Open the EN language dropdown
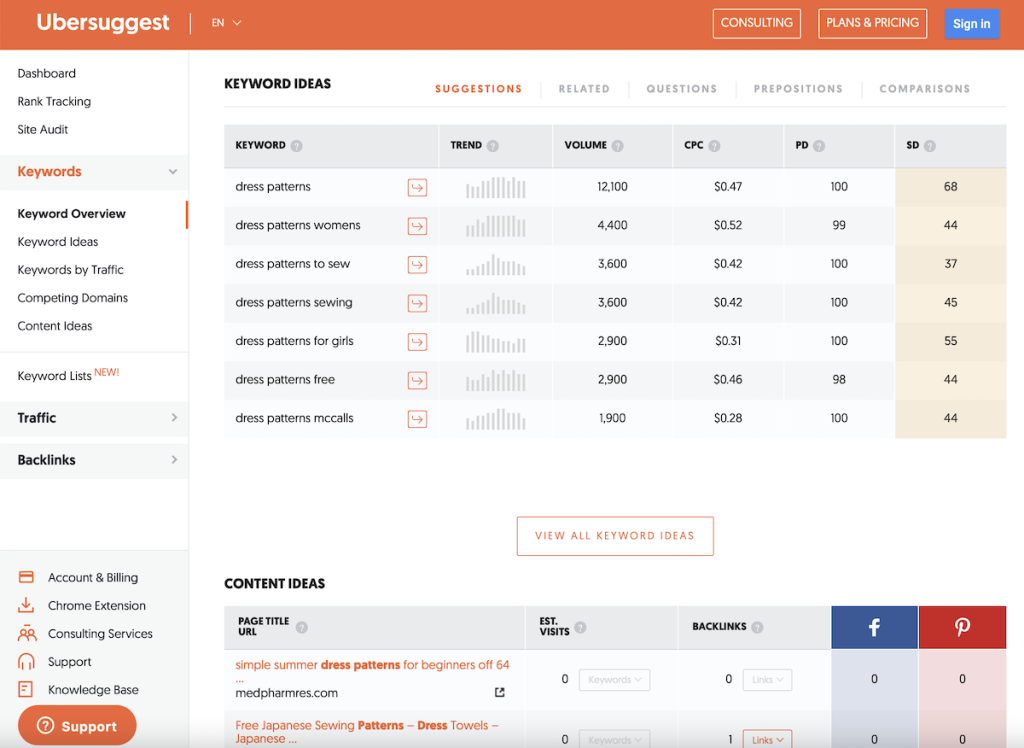The height and width of the screenshot is (748, 1024). click(x=227, y=23)
